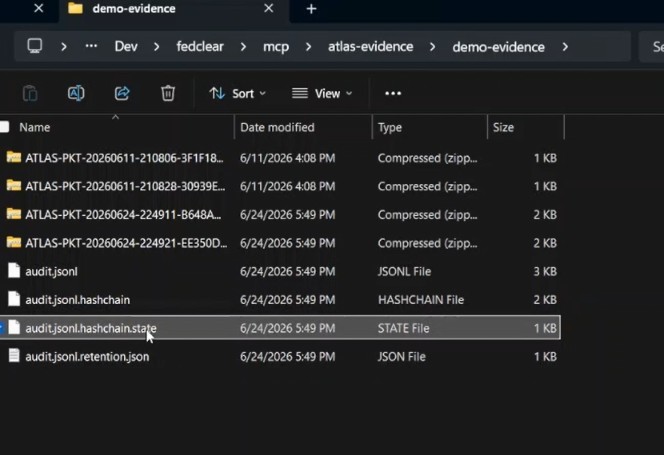Viewport: 664px width, 455px height.
Task: Click the zip icon of ATLAS-PKT-20260611-210828
Action: (x=14, y=186)
